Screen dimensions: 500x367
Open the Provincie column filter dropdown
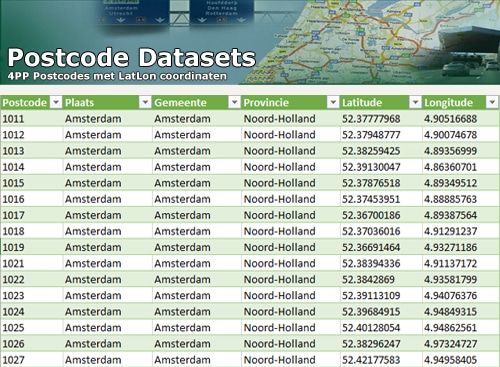coord(333,102)
